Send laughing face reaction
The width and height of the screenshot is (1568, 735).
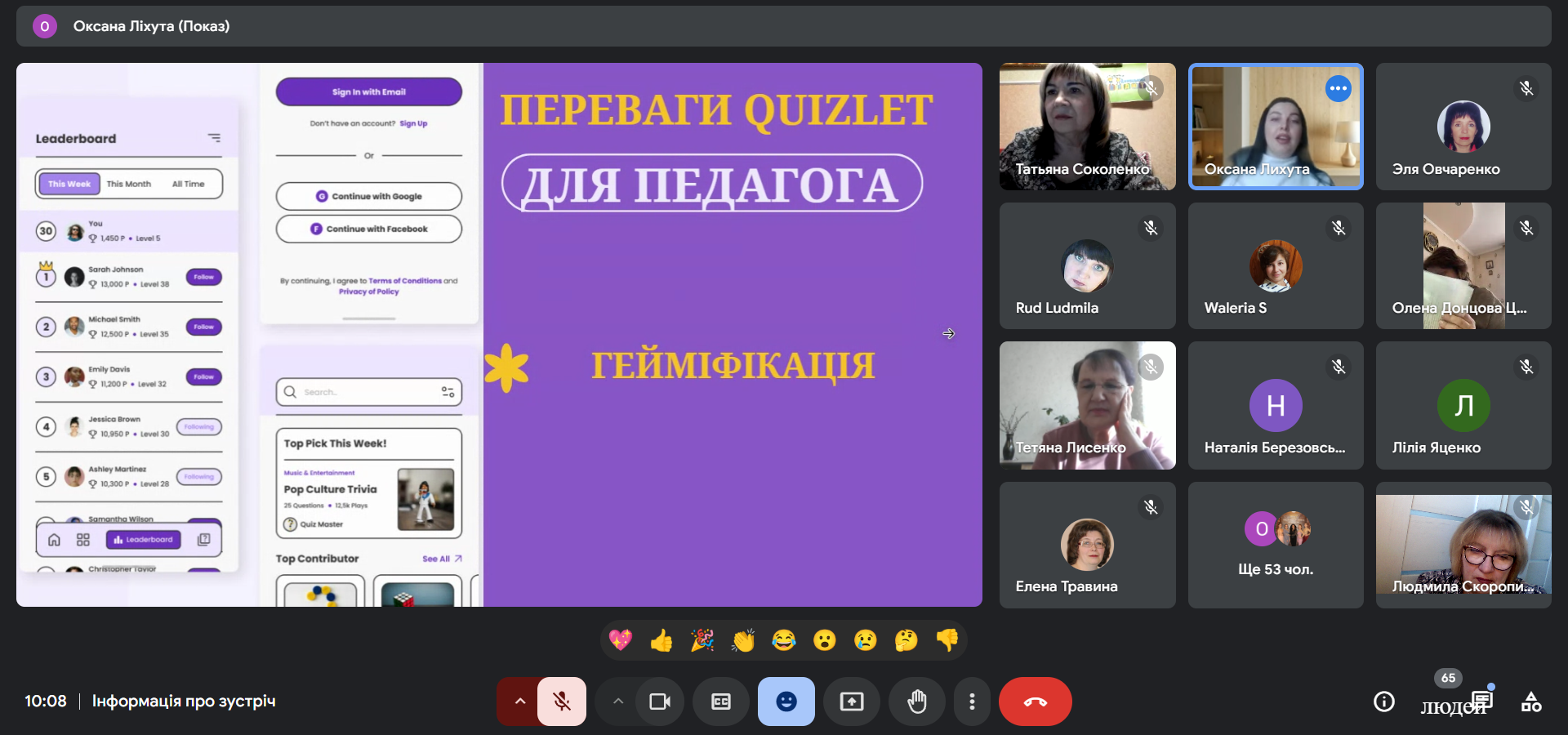784,640
